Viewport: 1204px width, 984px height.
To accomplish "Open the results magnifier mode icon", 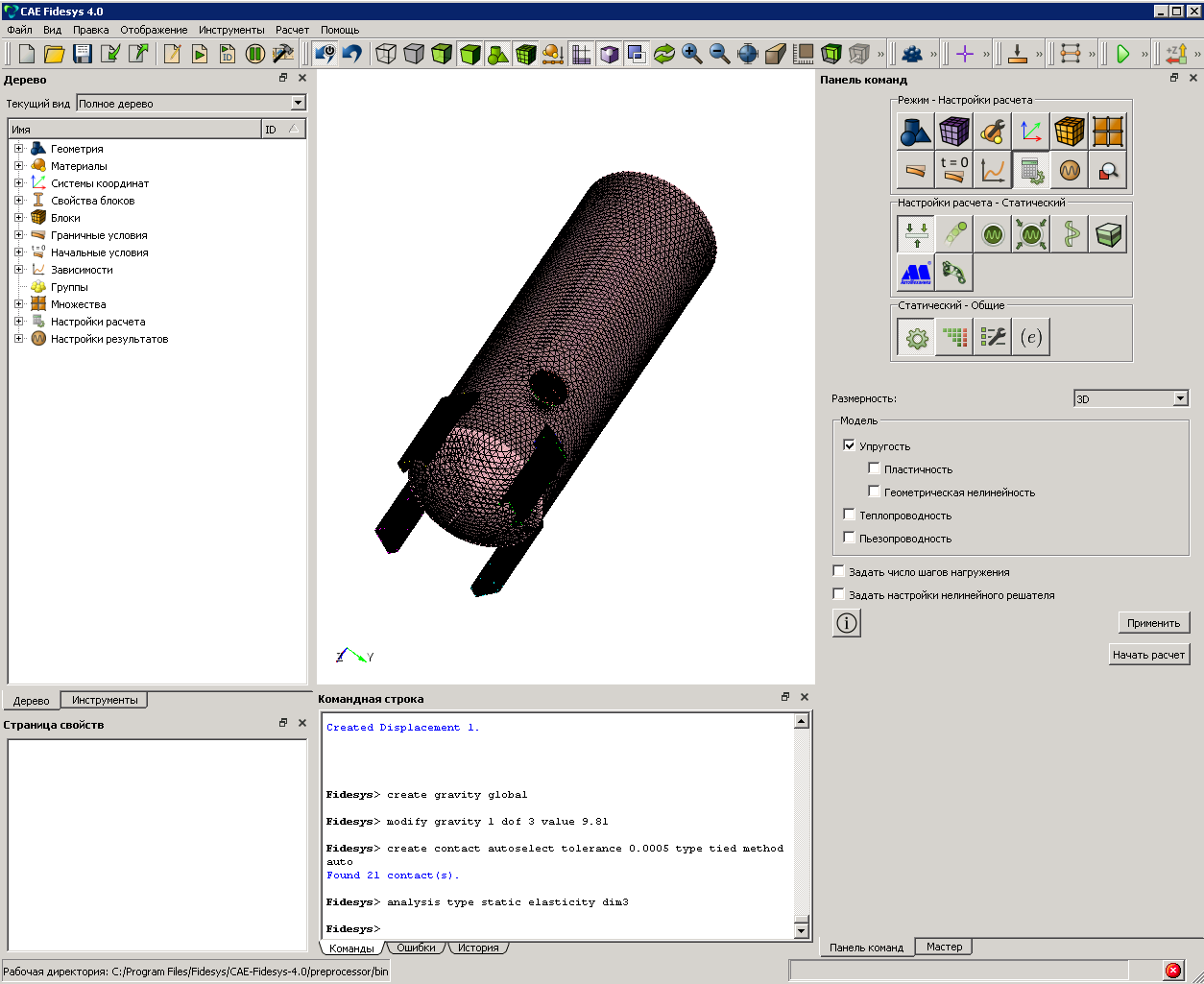I will coord(1108,170).
